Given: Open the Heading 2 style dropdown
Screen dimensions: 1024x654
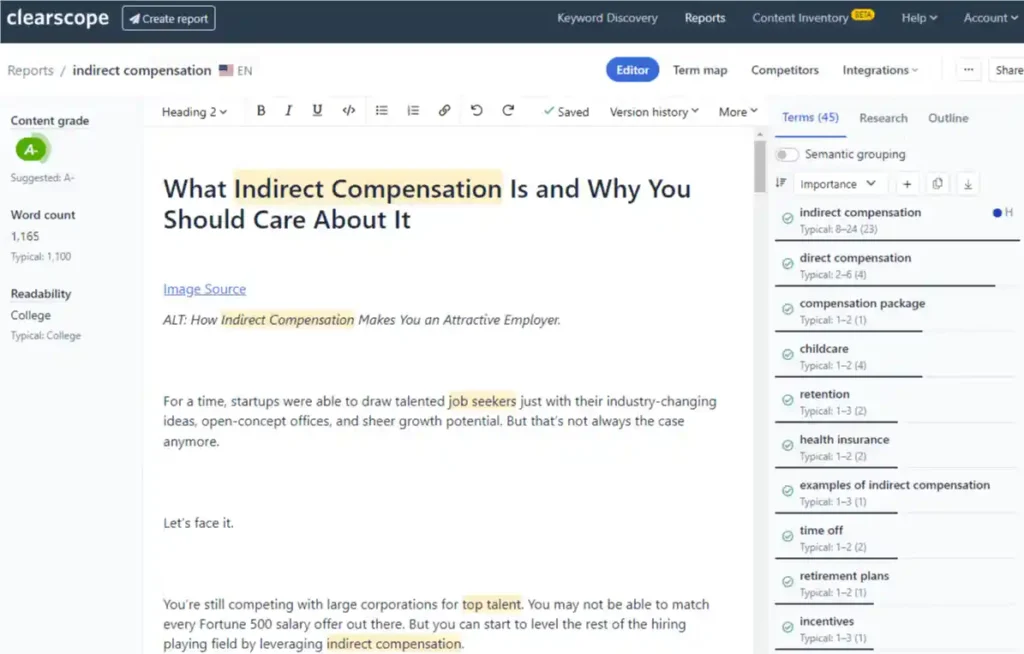Looking at the screenshot, I should (x=195, y=112).
